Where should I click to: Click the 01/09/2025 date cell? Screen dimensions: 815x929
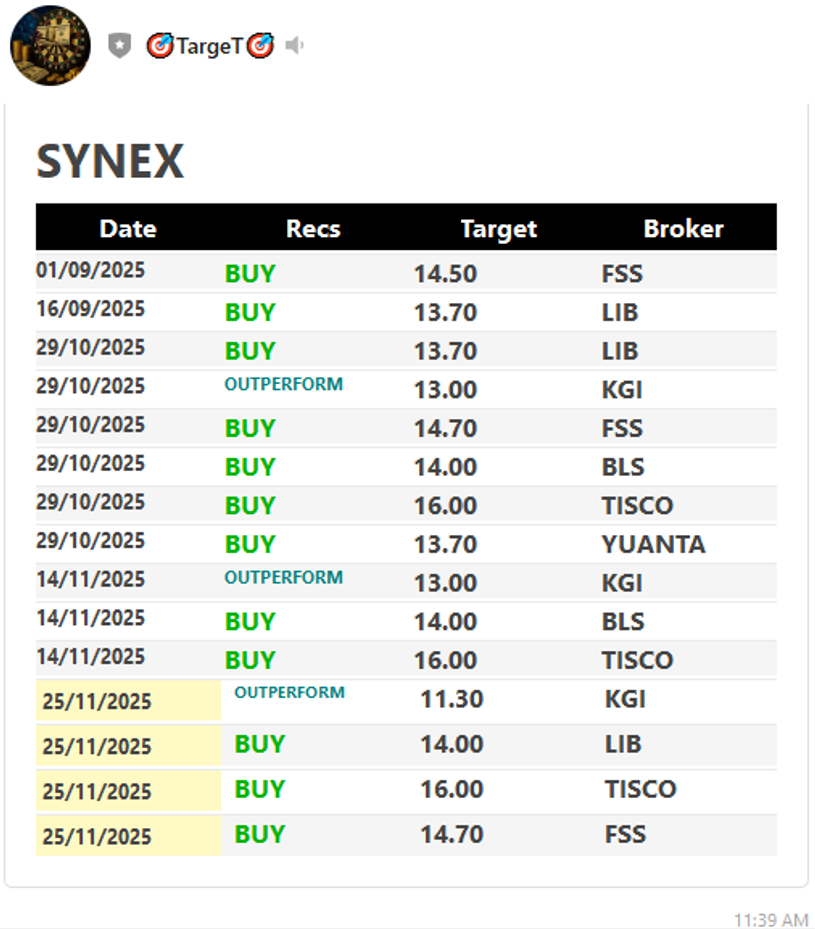click(90, 270)
